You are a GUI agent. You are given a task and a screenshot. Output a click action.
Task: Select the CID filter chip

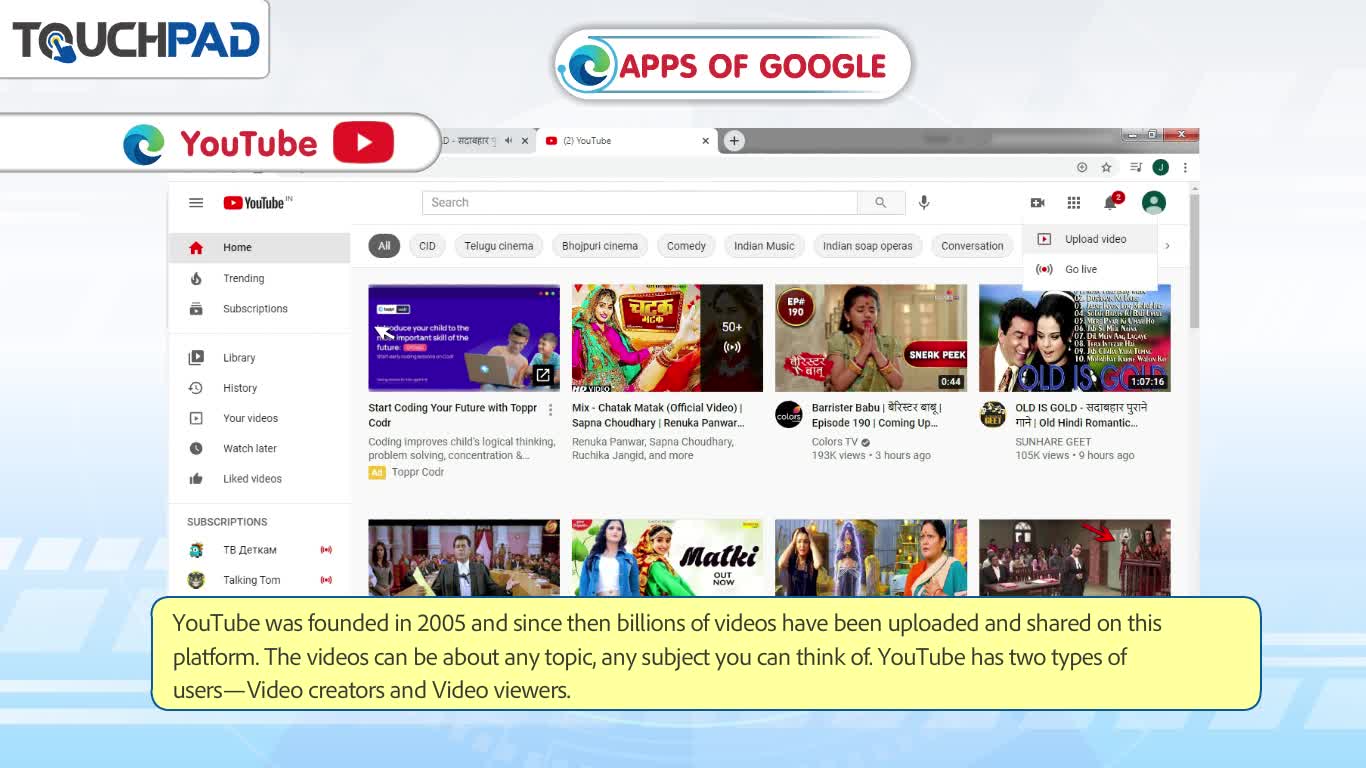[x=427, y=246]
